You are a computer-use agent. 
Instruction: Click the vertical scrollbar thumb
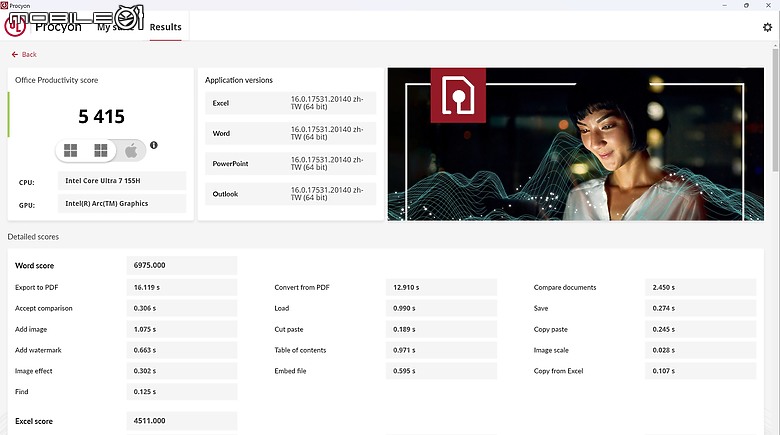[x=775, y=109]
